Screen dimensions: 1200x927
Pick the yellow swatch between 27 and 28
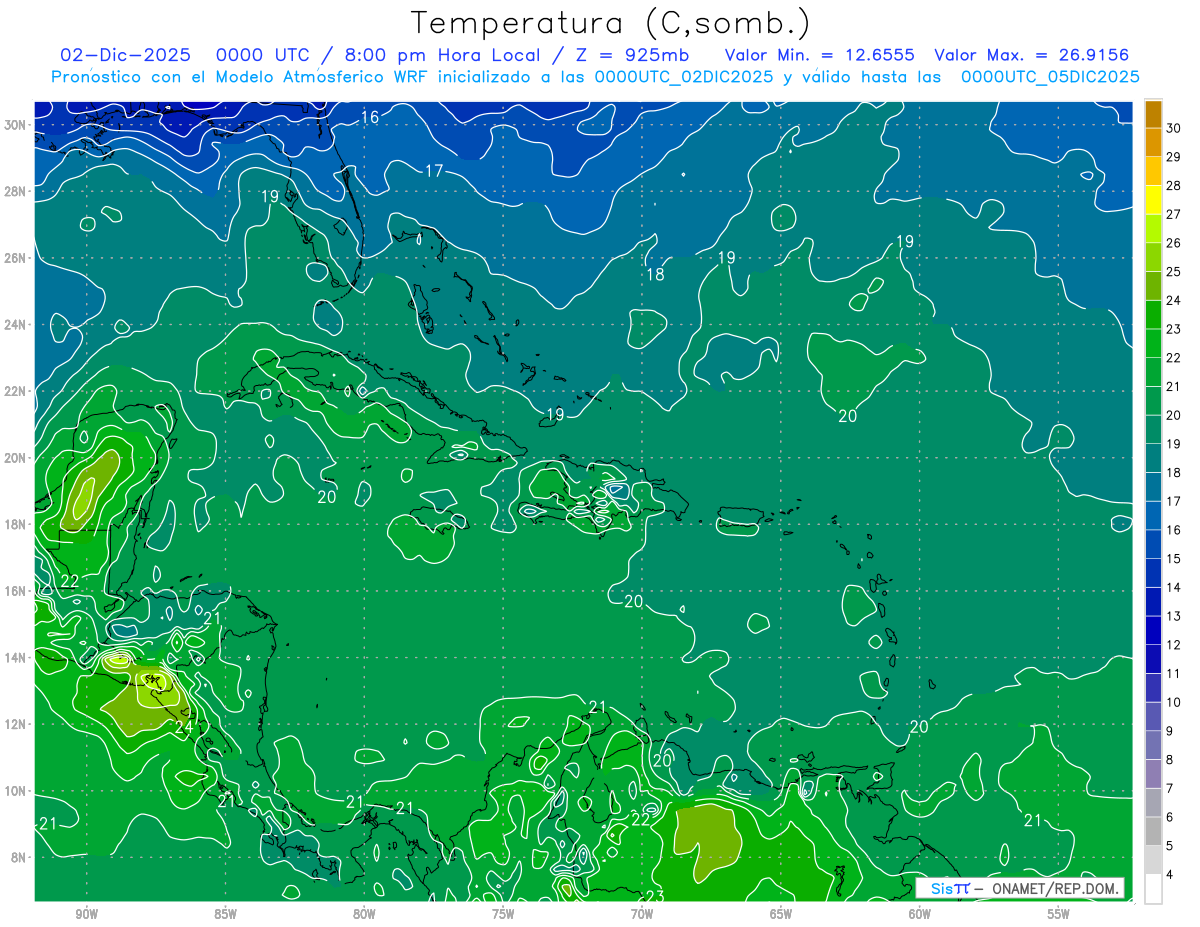[x=1153, y=200]
